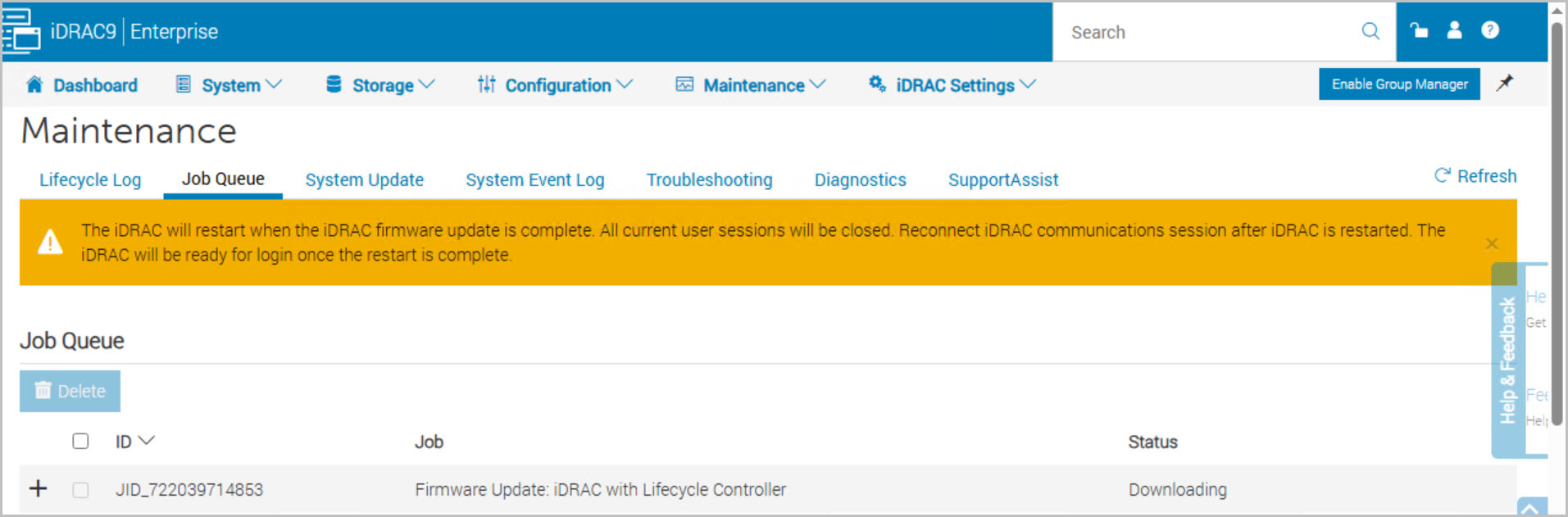Screen dimensions: 1568x517
Task: Open the user profile icon
Action: [x=1454, y=30]
